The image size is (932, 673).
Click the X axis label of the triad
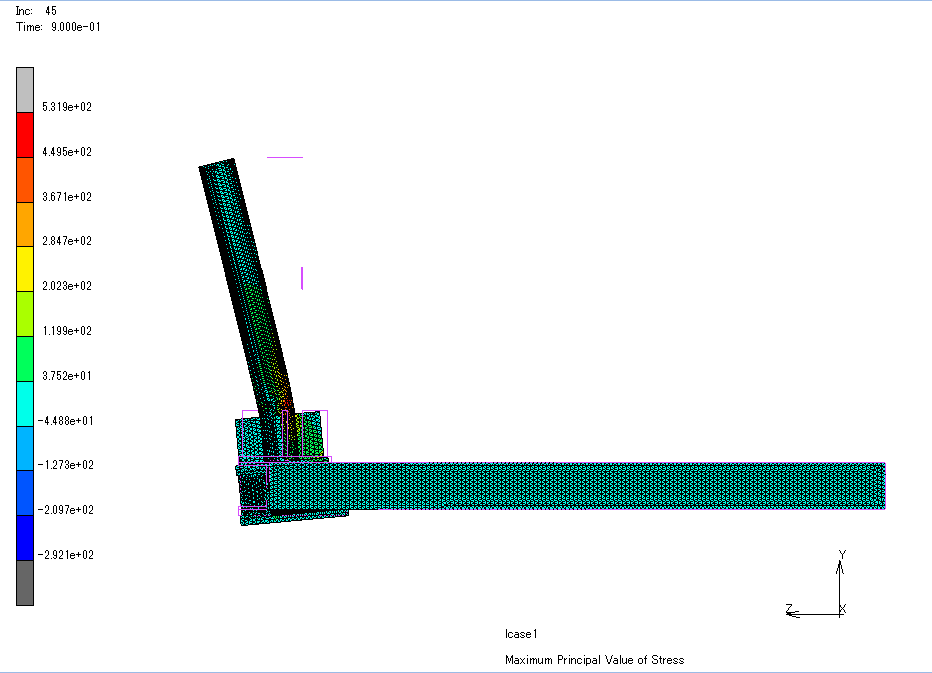click(843, 609)
